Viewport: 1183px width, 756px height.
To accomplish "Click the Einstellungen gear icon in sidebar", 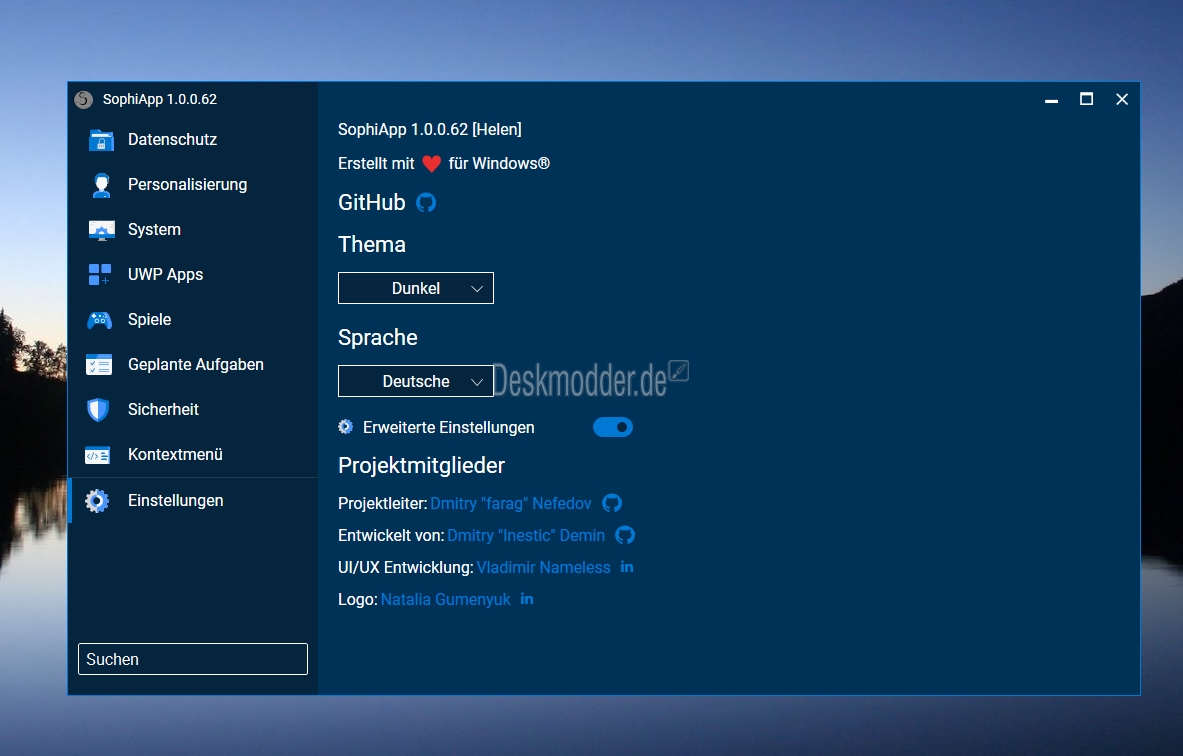I will [97, 501].
